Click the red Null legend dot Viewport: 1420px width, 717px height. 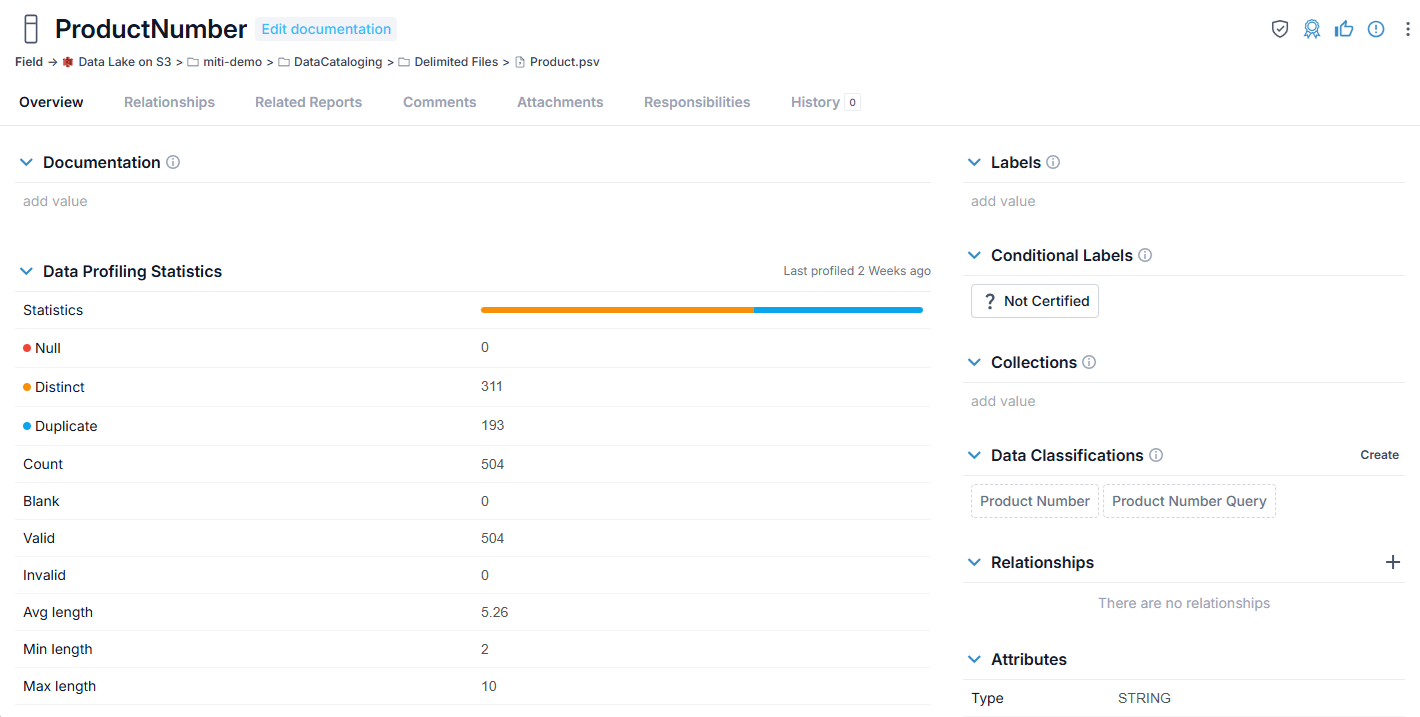(27, 348)
